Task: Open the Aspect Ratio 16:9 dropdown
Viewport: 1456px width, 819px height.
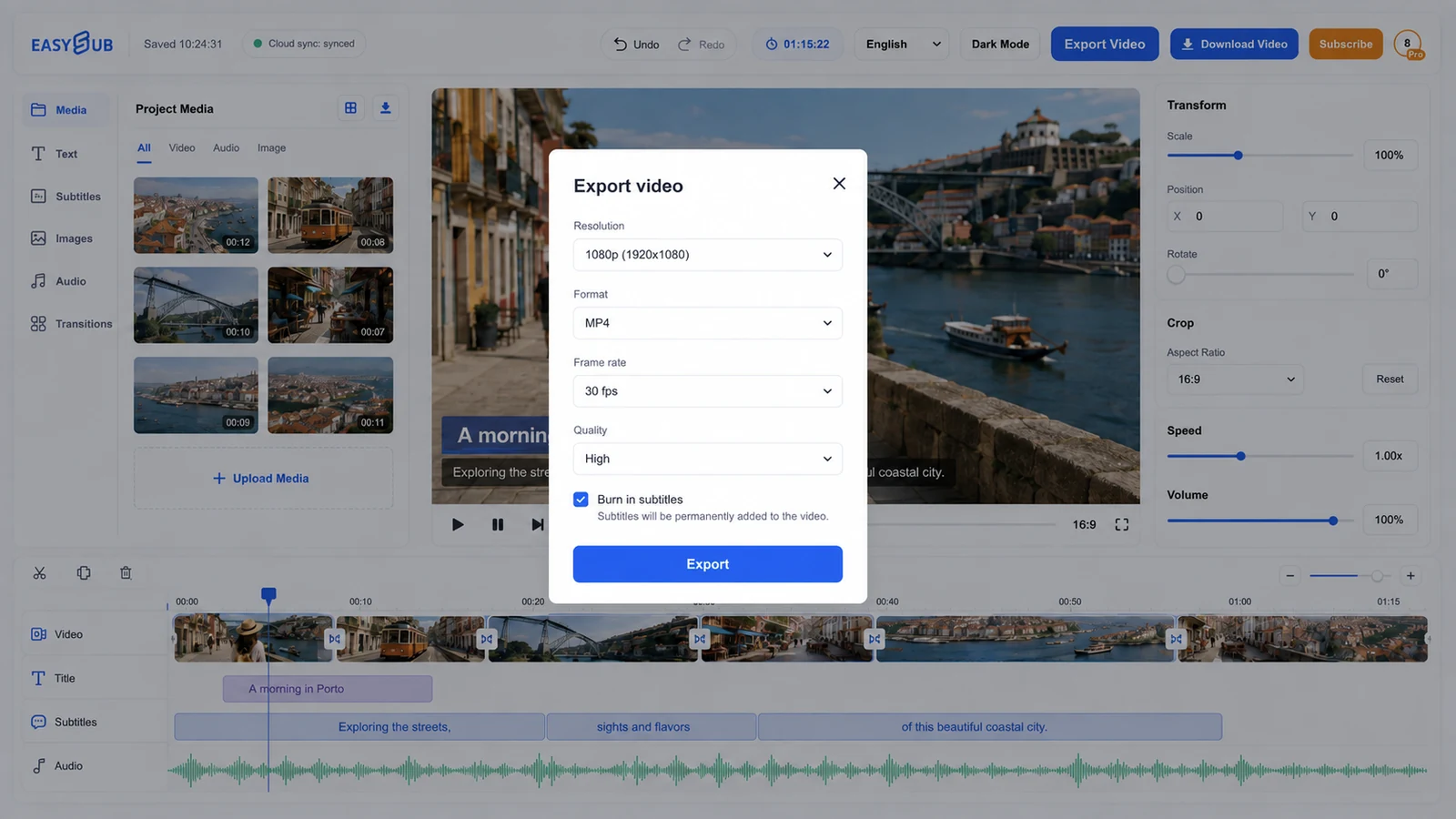Action: [1235, 379]
